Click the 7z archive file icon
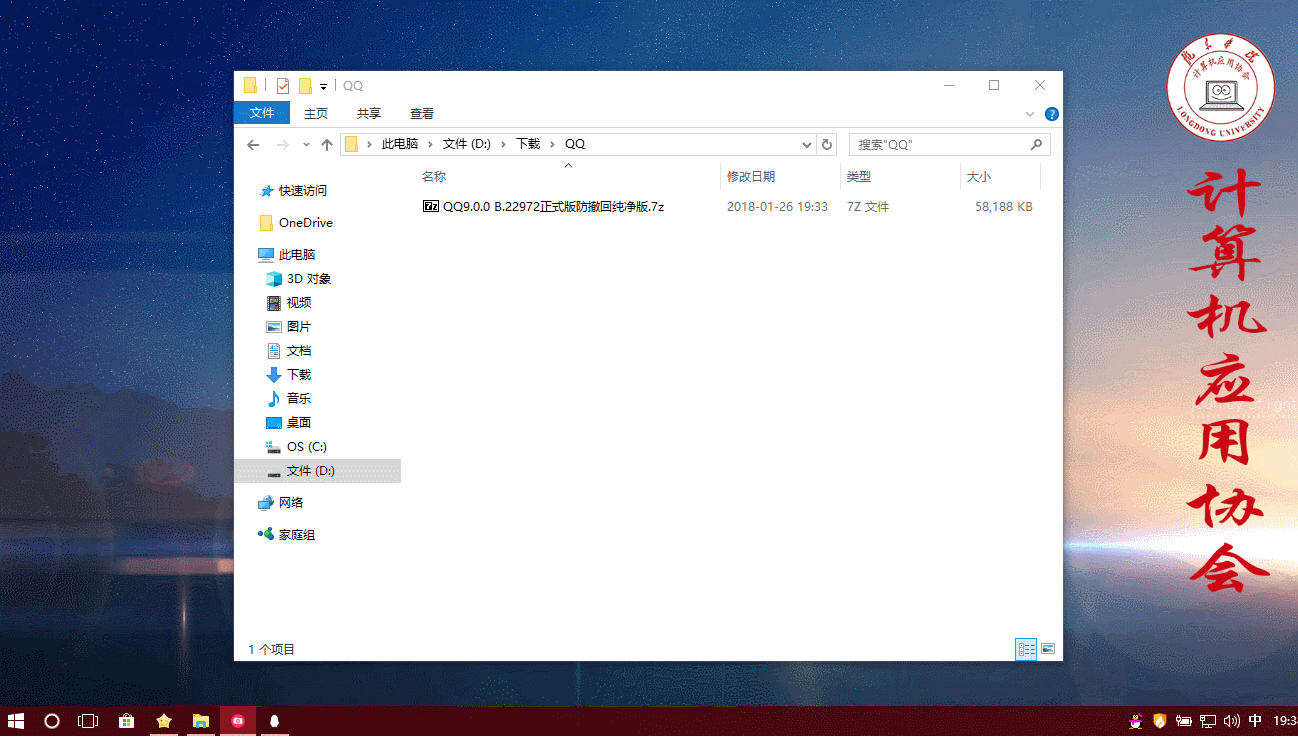 [x=431, y=207]
